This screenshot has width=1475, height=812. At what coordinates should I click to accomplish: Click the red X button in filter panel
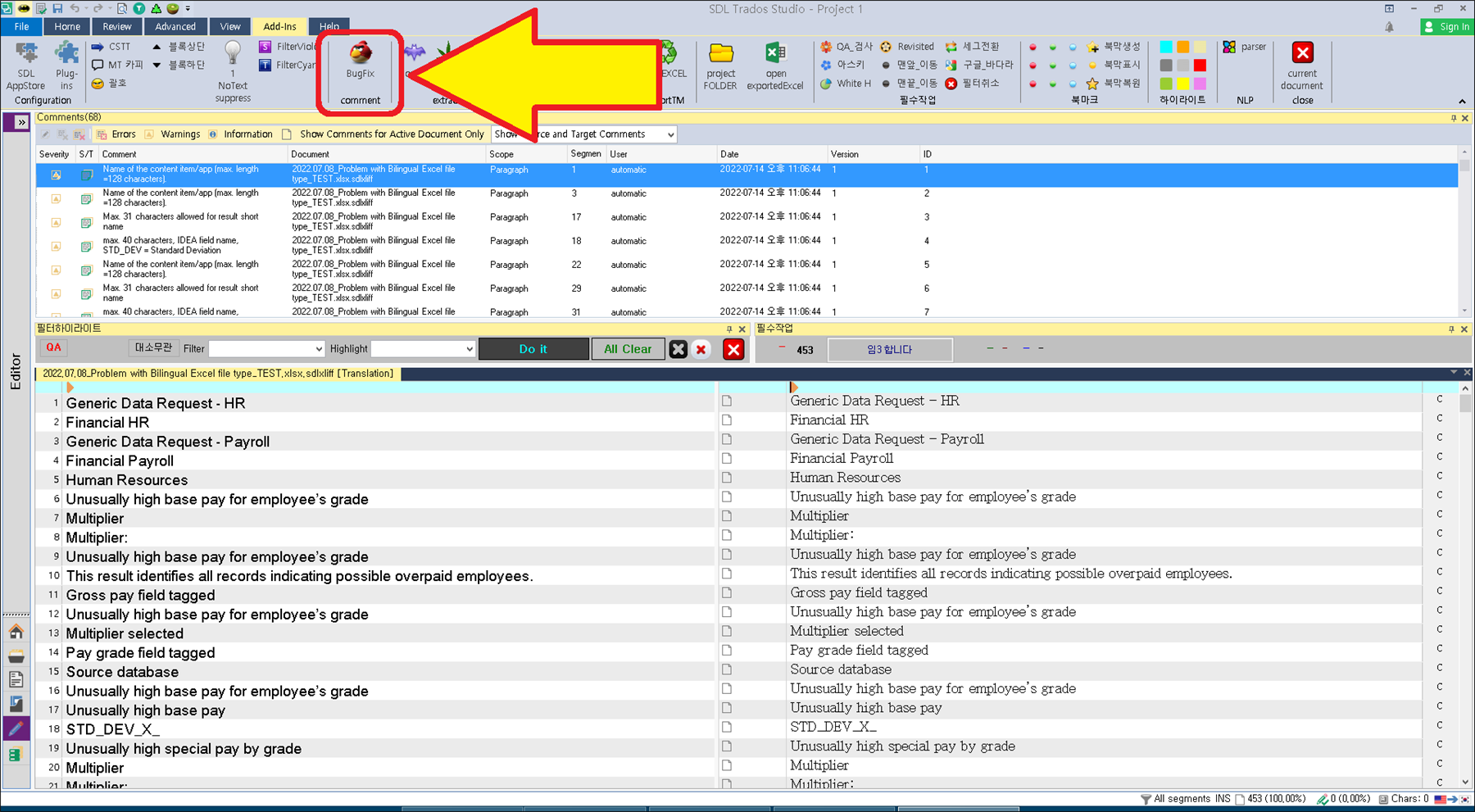click(733, 350)
